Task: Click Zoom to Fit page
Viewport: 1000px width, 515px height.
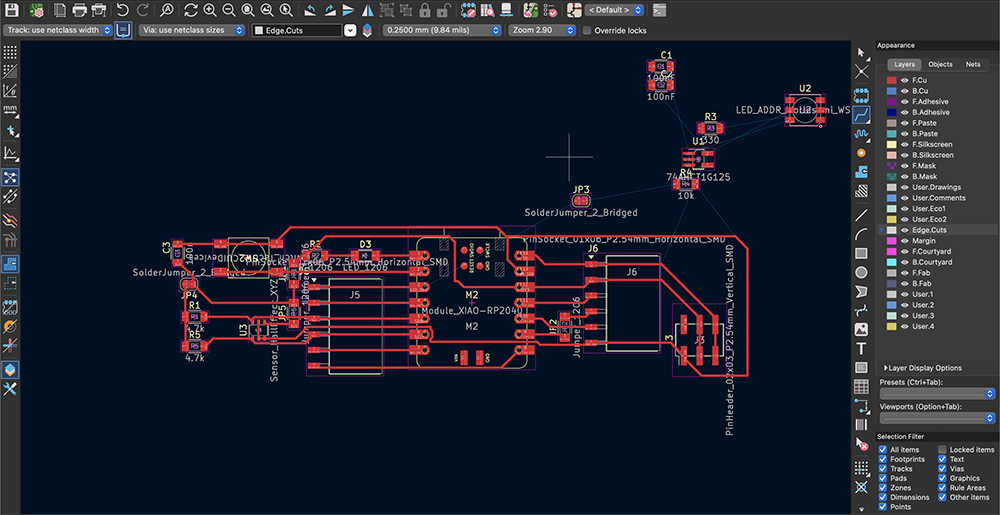Action: 248,10
